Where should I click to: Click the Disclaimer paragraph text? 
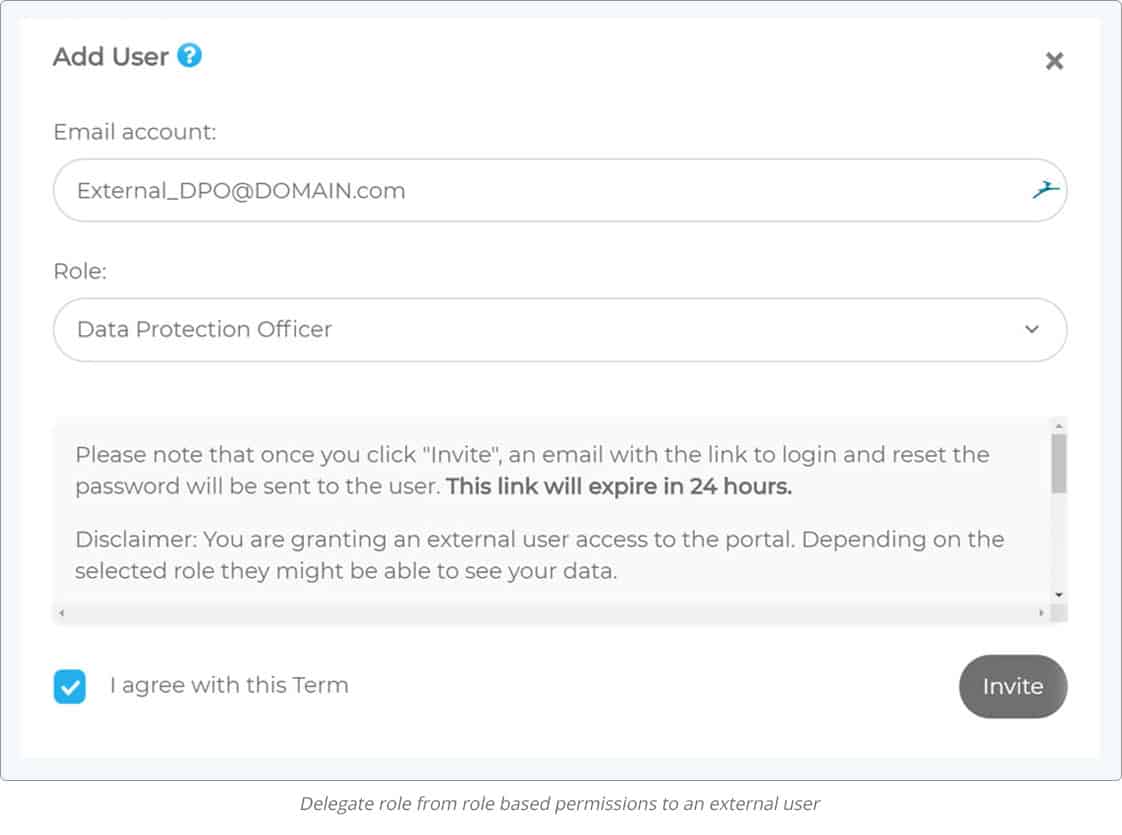pos(540,555)
